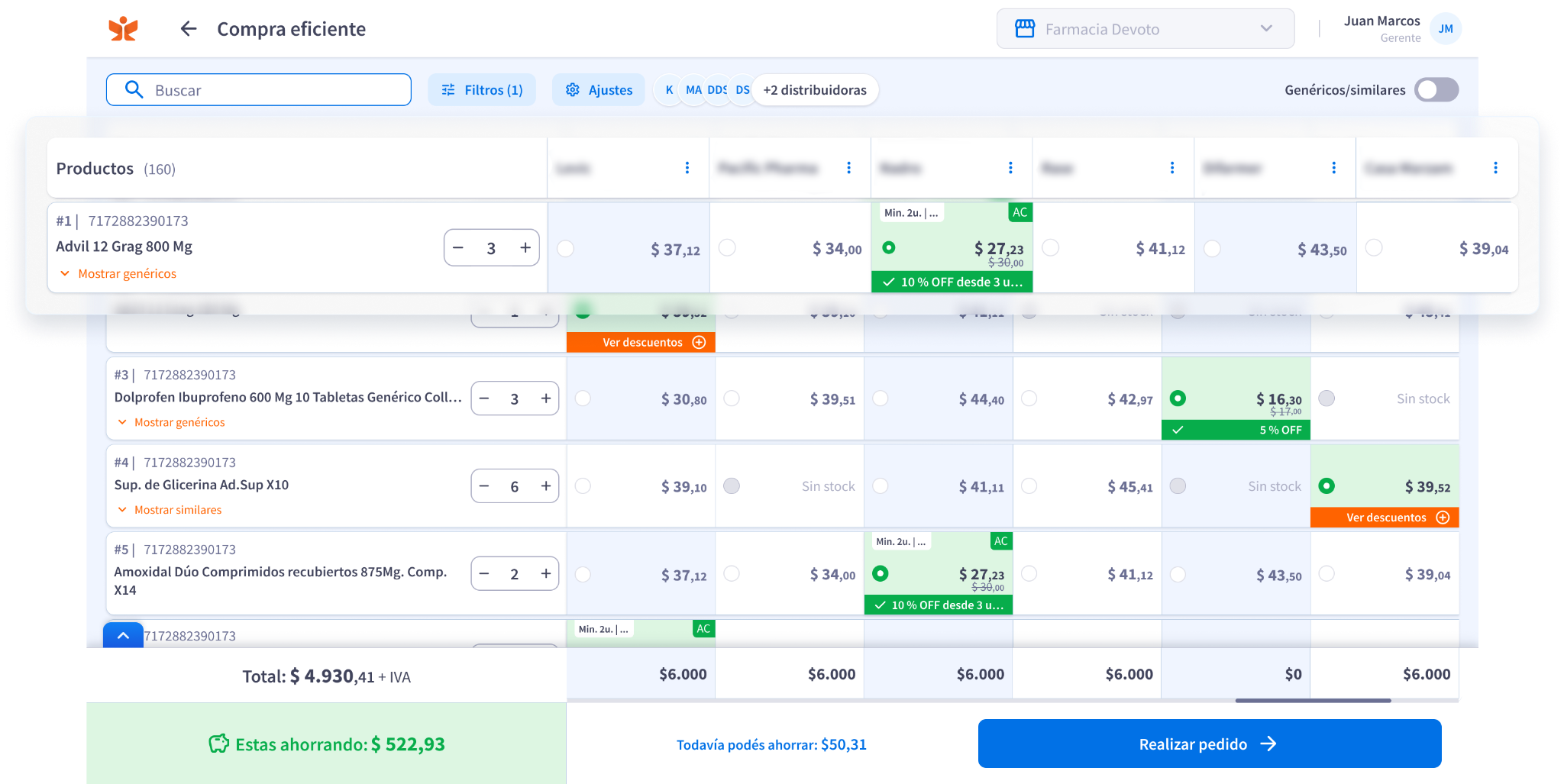Click 10 % OFF desde 3 u banner on Advil
The width and height of the screenshot is (1564, 784).
952,282
